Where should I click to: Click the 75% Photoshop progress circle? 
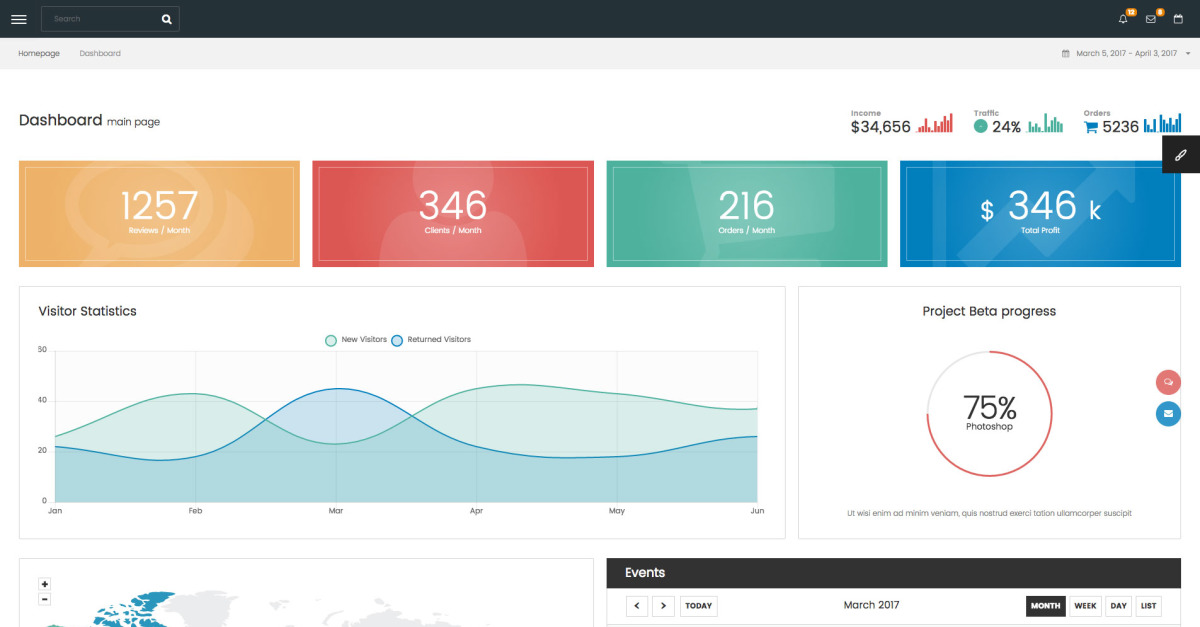(x=989, y=413)
